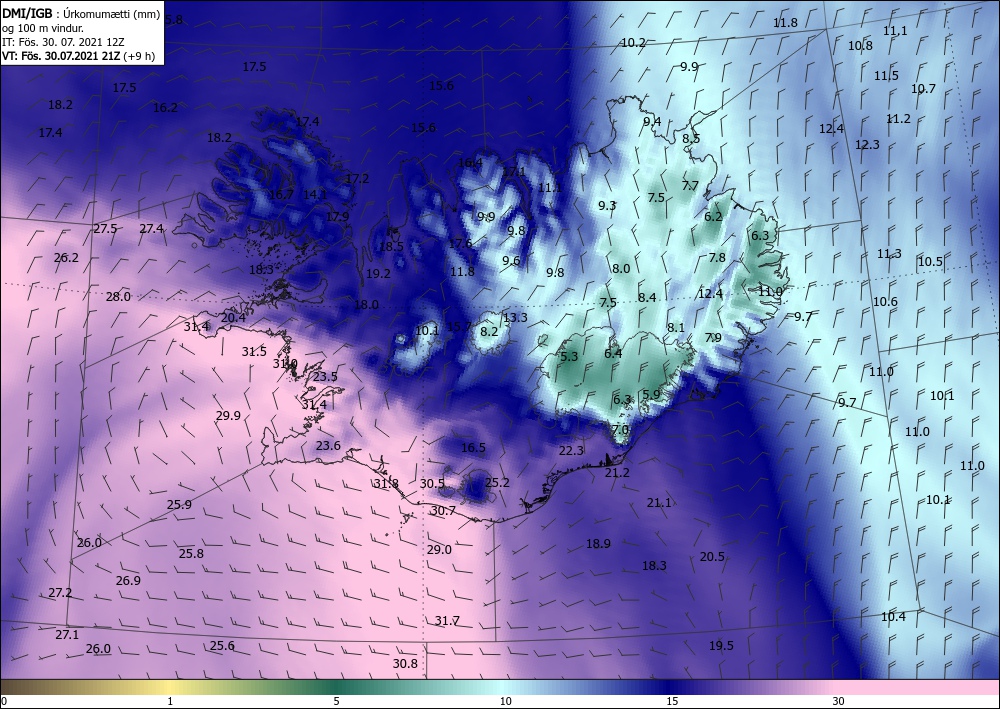The width and height of the screenshot is (1000, 709).
Task: Click the 21.2 value on south coast
Action: [x=617, y=472]
